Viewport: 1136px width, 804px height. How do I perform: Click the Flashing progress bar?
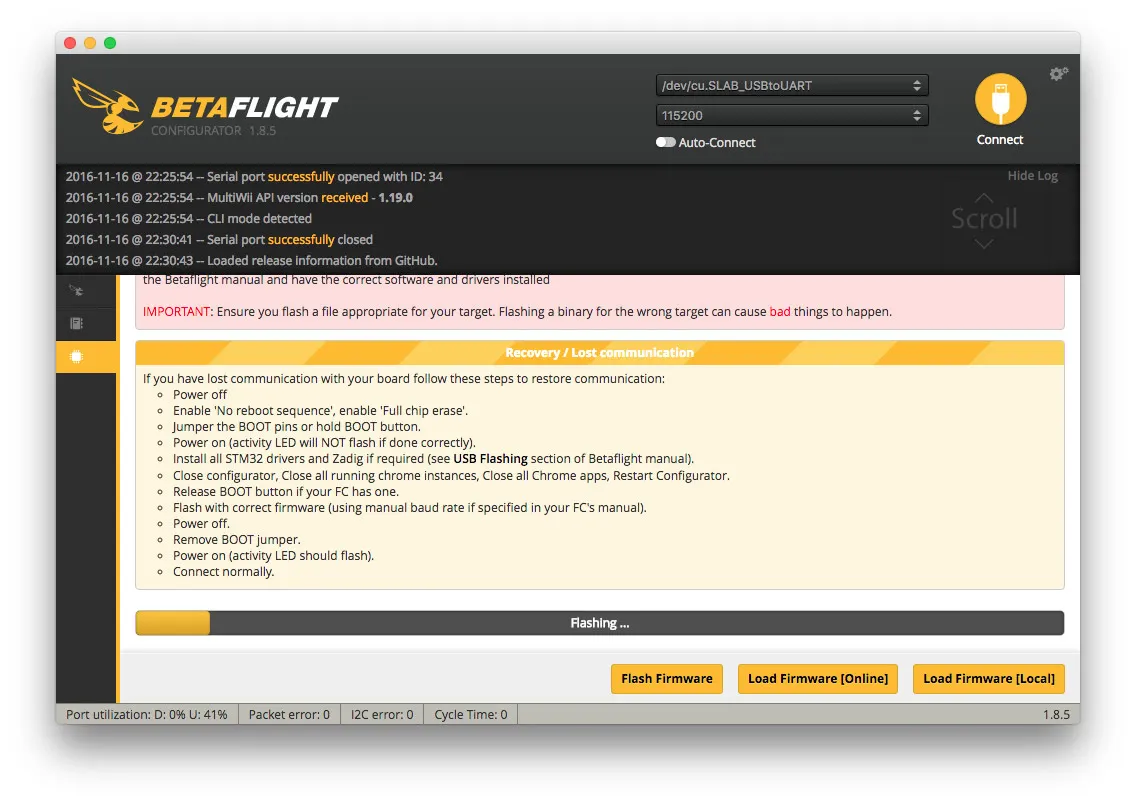(x=599, y=623)
